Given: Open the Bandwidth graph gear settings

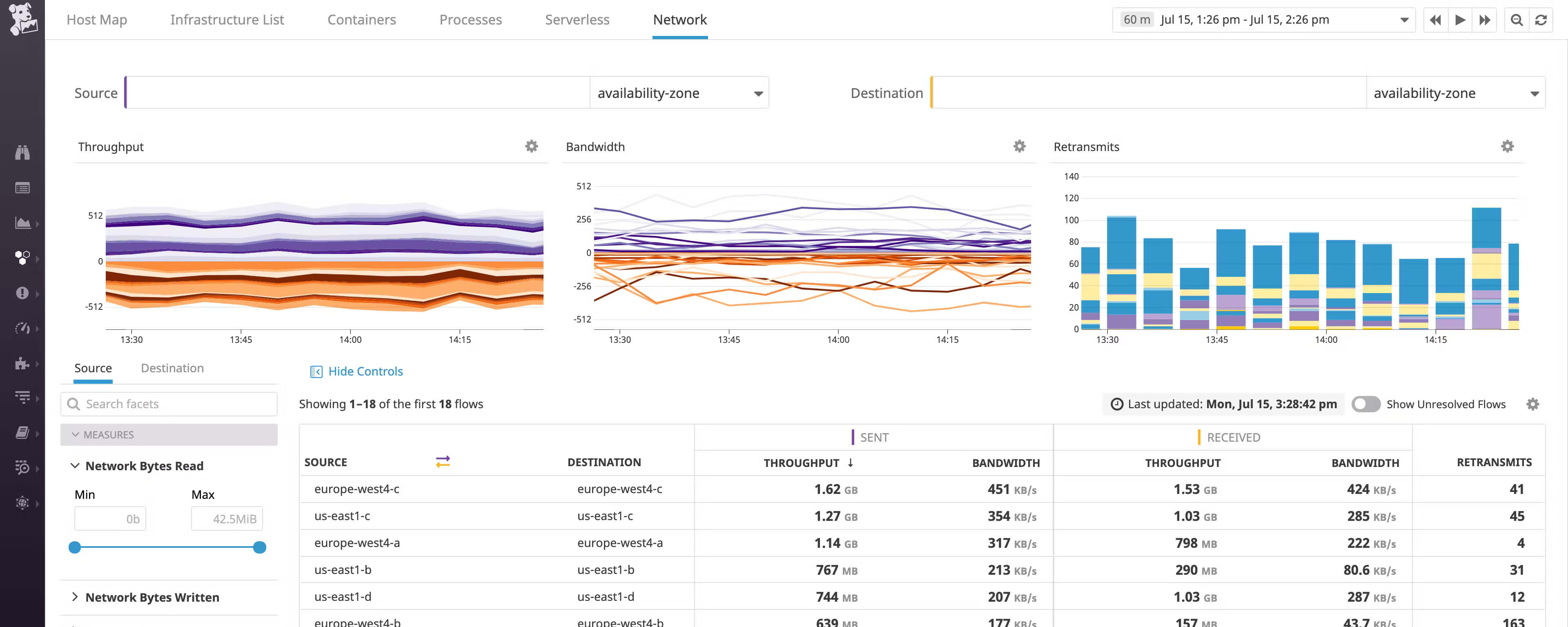Looking at the screenshot, I should coord(1020,146).
